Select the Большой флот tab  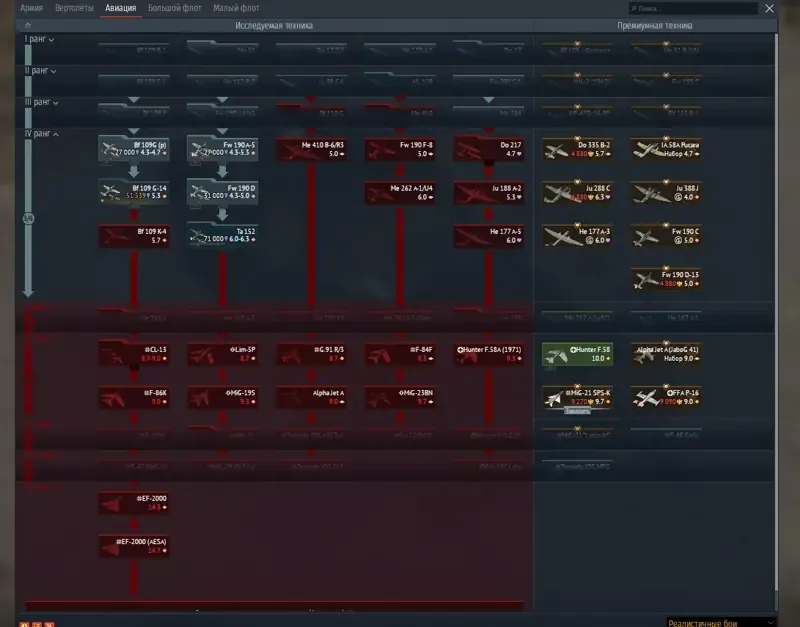click(174, 8)
